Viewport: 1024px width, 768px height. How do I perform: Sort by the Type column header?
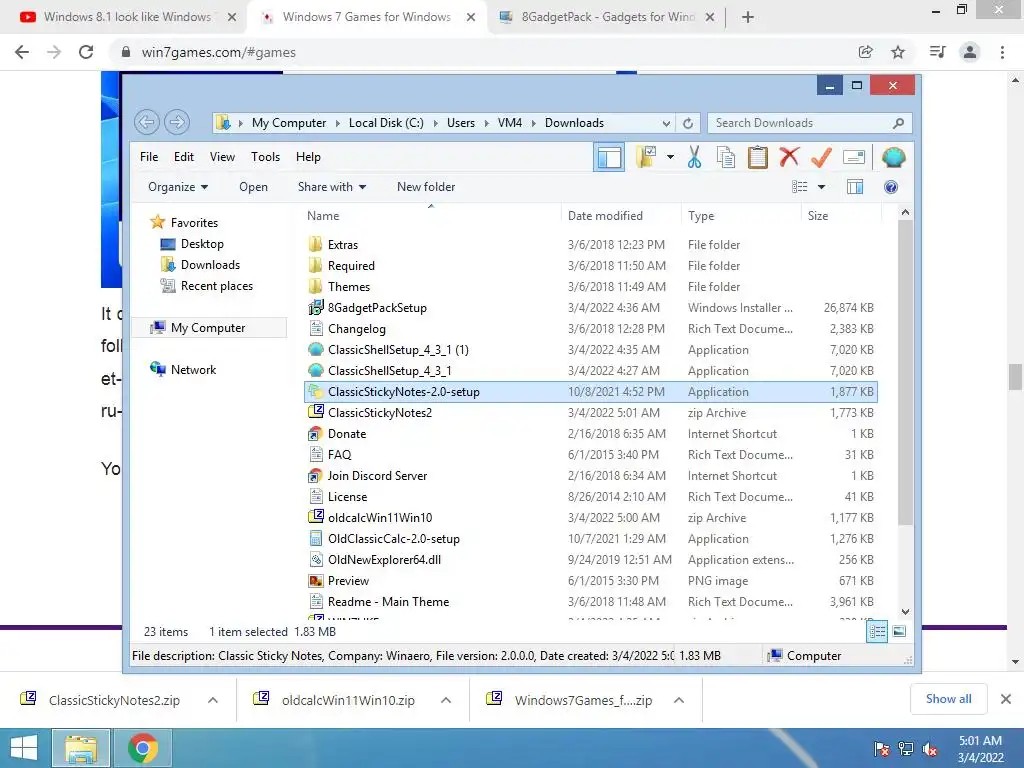[741, 216]
